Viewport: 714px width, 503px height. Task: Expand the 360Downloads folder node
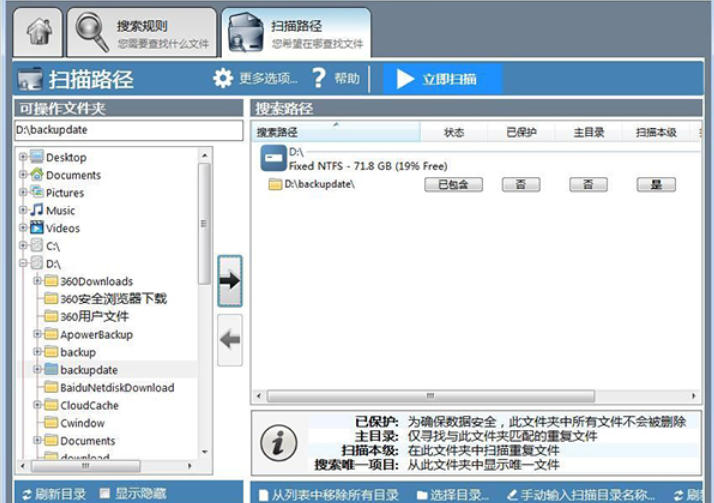click(x=37, y=281)
